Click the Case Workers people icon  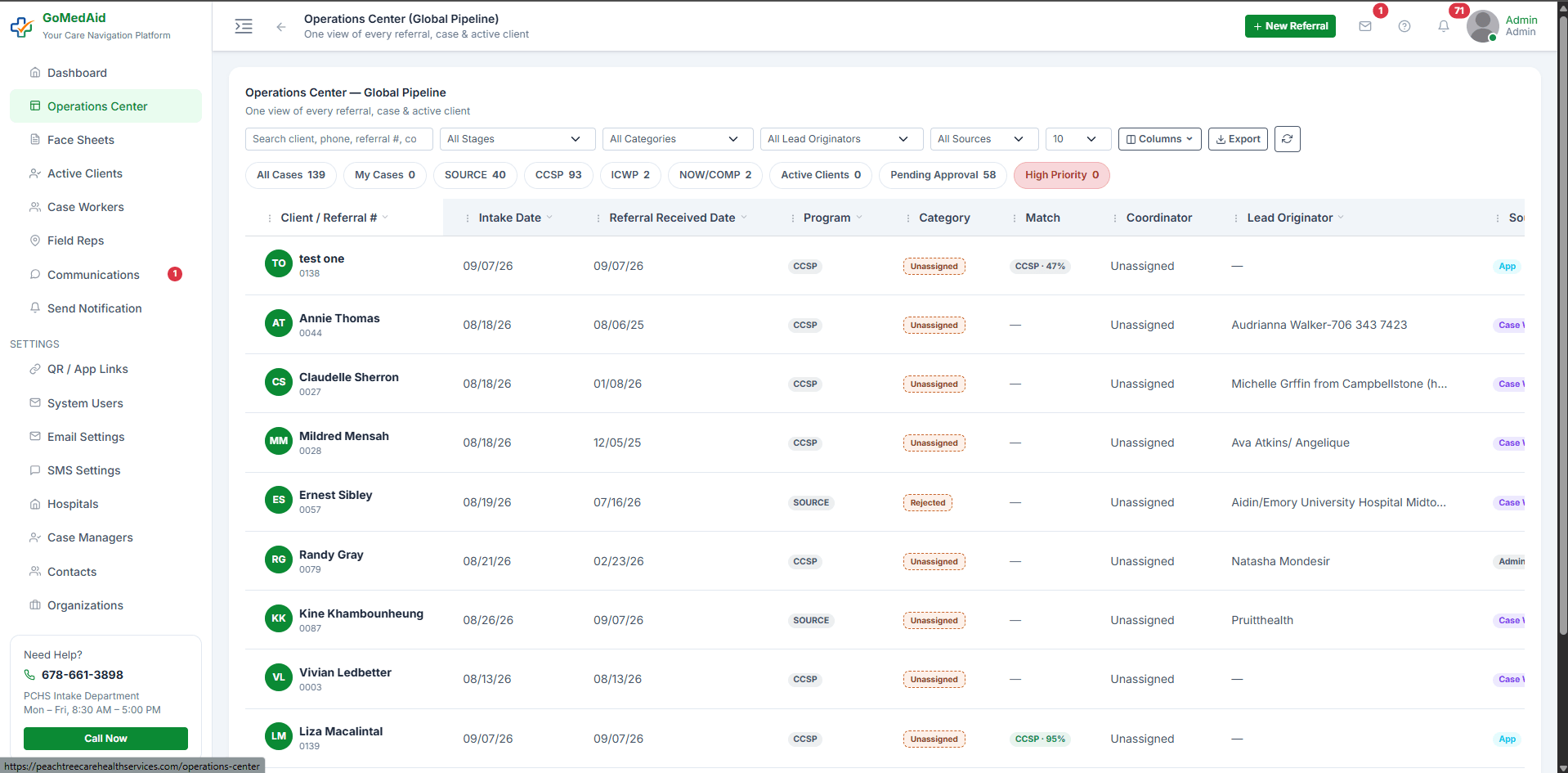tap(35, 207)
